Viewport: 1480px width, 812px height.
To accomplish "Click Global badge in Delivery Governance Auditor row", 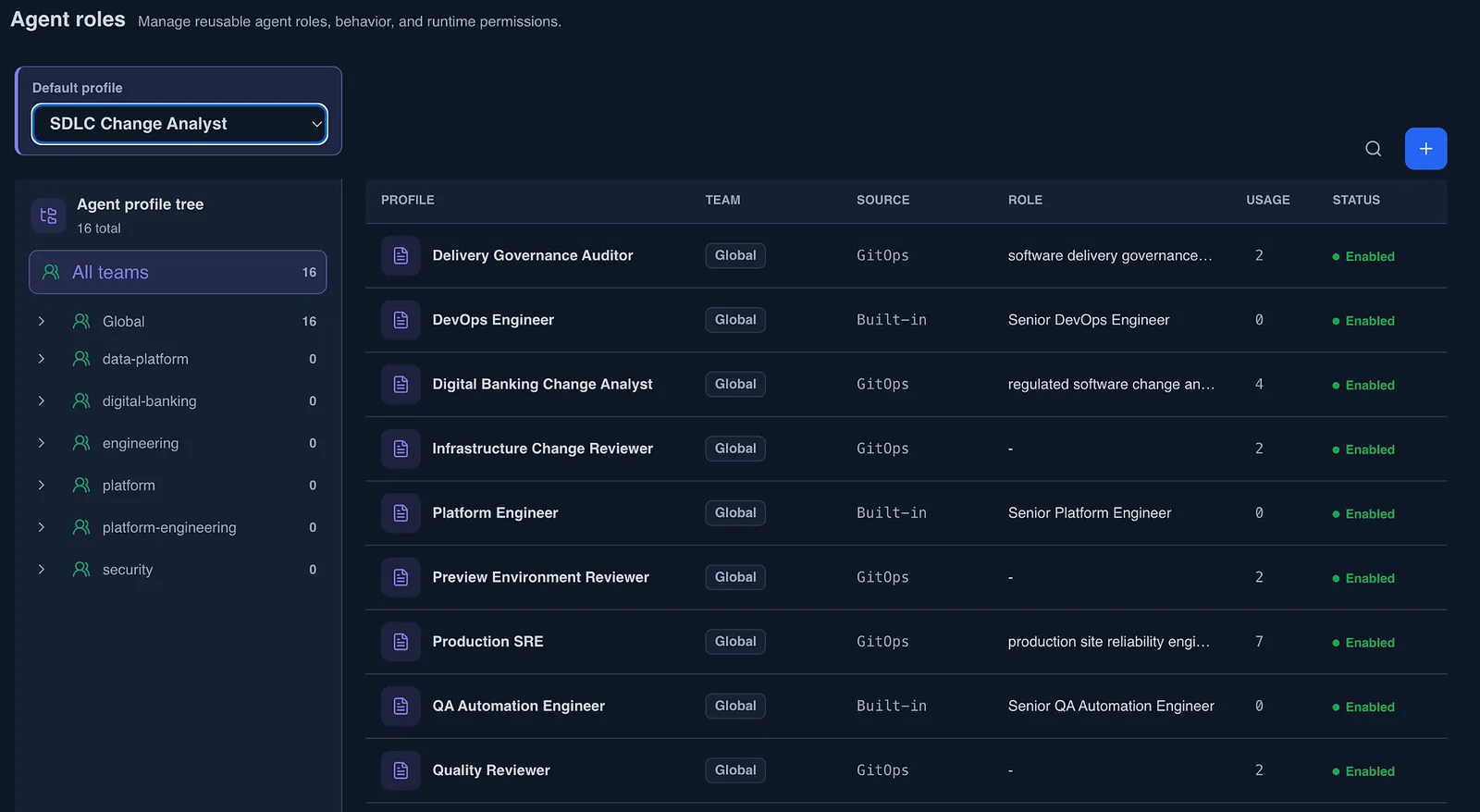I will point(735,255).
